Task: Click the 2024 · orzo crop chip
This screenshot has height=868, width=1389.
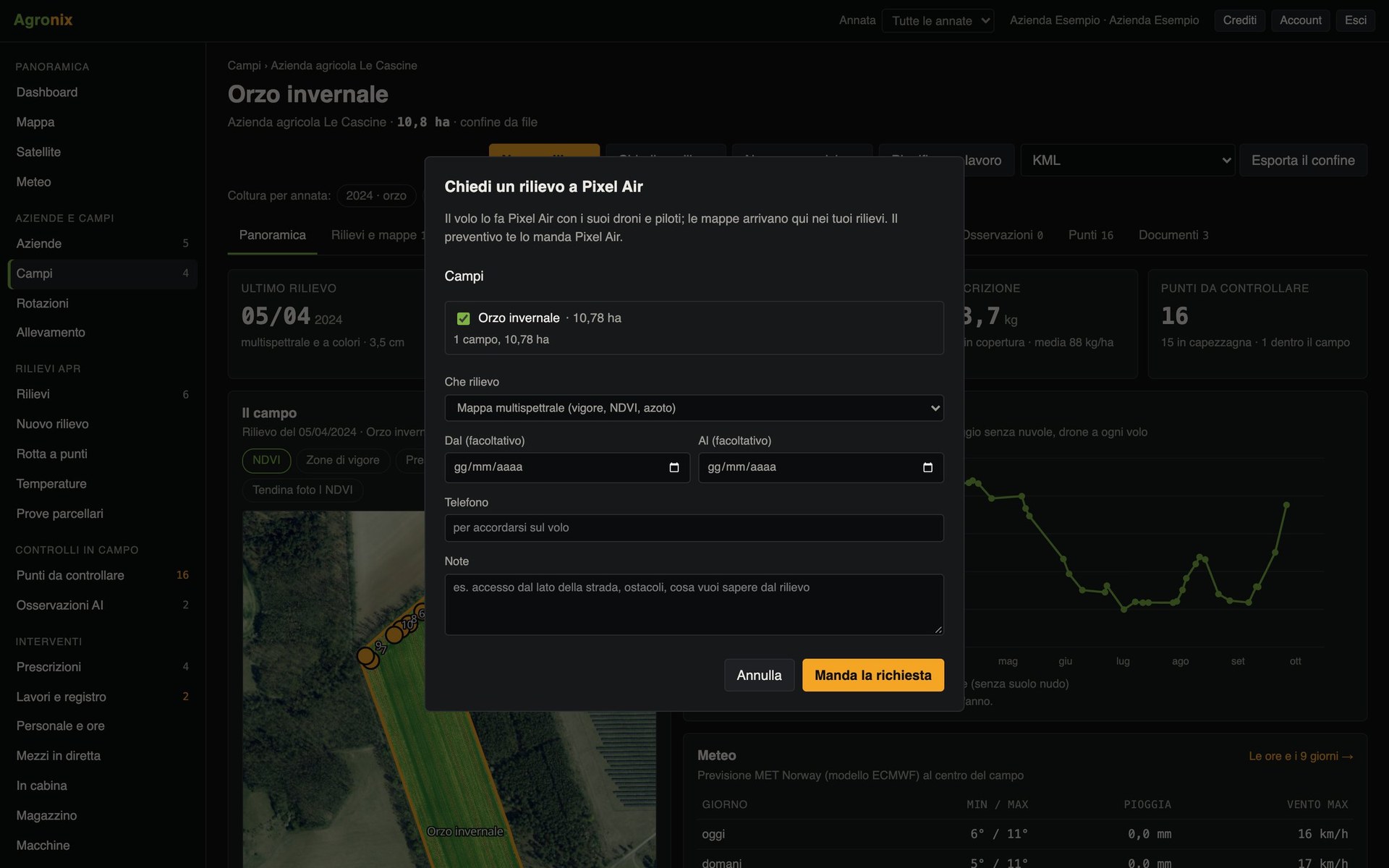Action: tap(375, 196)
